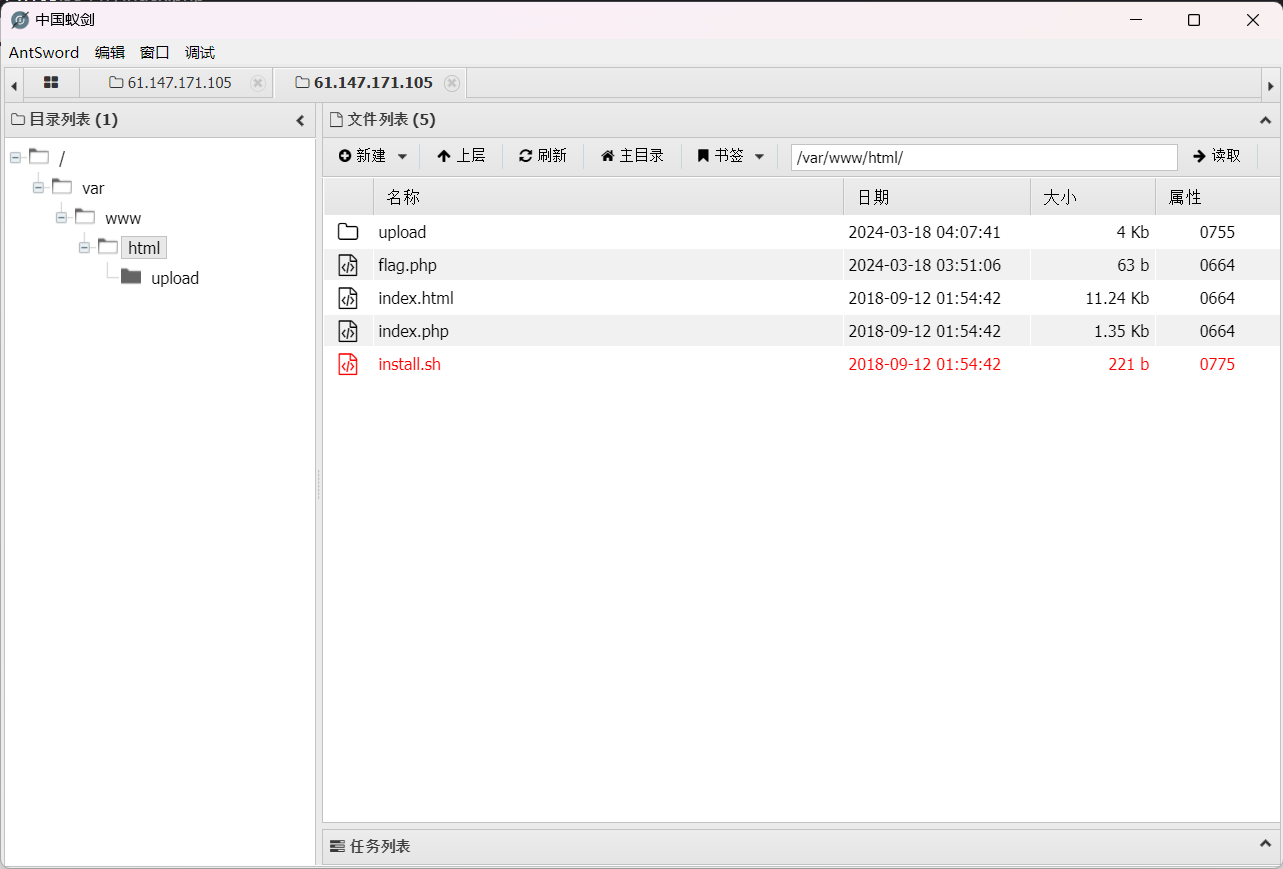Click the date 2024-03-18 04:07:41
Viewport: 1283px width, 869px height.
924,232
